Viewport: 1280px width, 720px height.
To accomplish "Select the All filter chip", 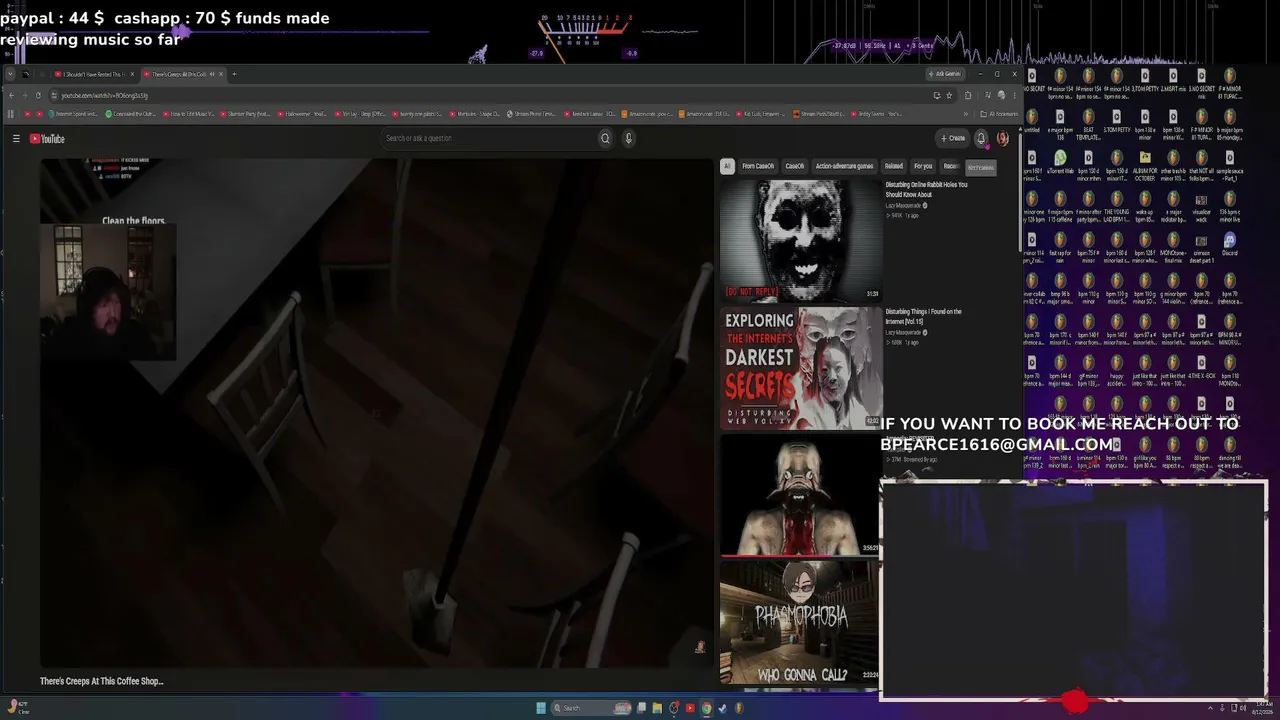I will pyautogui.click(x=727, y=166).
